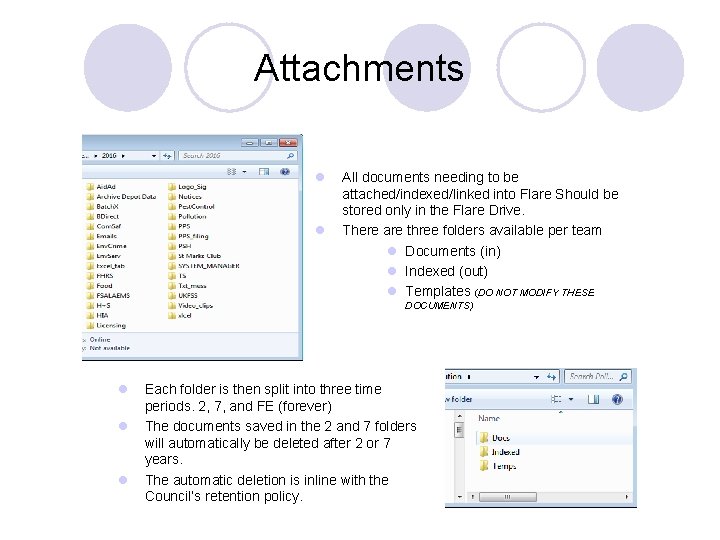This screenshot has width=720, height=540.
Task: Click horizontal scrollbar thumb in Docs window
Action: 508,497
